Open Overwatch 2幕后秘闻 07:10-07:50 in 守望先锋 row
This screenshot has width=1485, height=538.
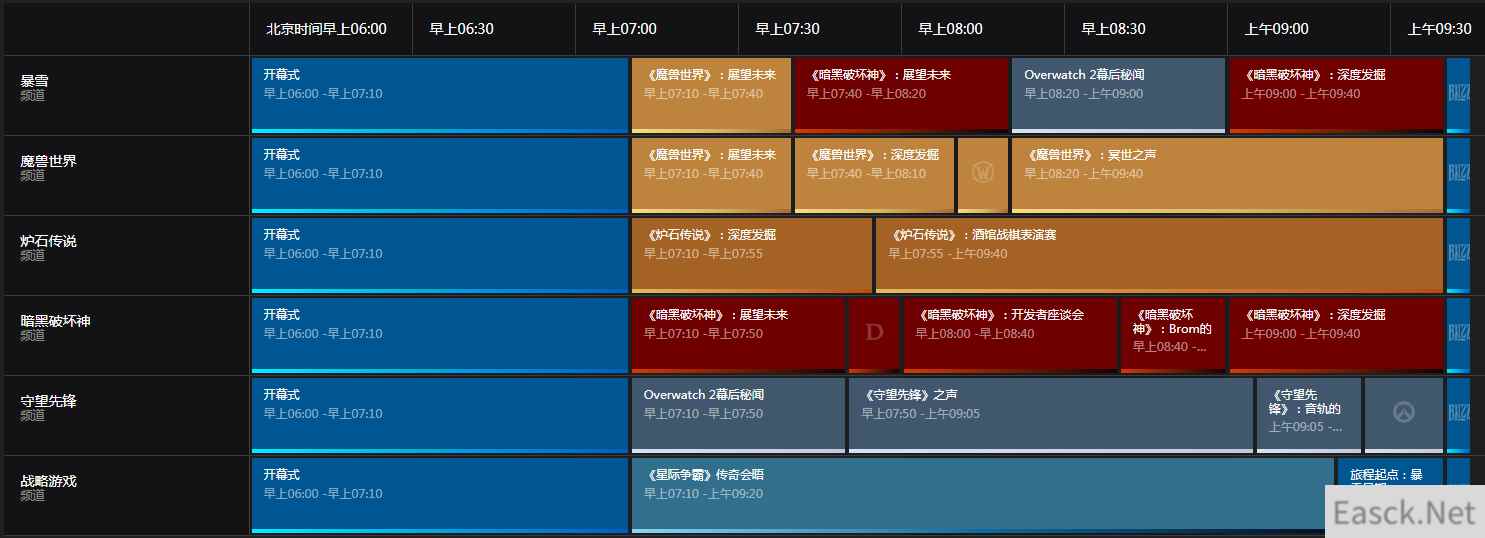[x=738, y=415]
